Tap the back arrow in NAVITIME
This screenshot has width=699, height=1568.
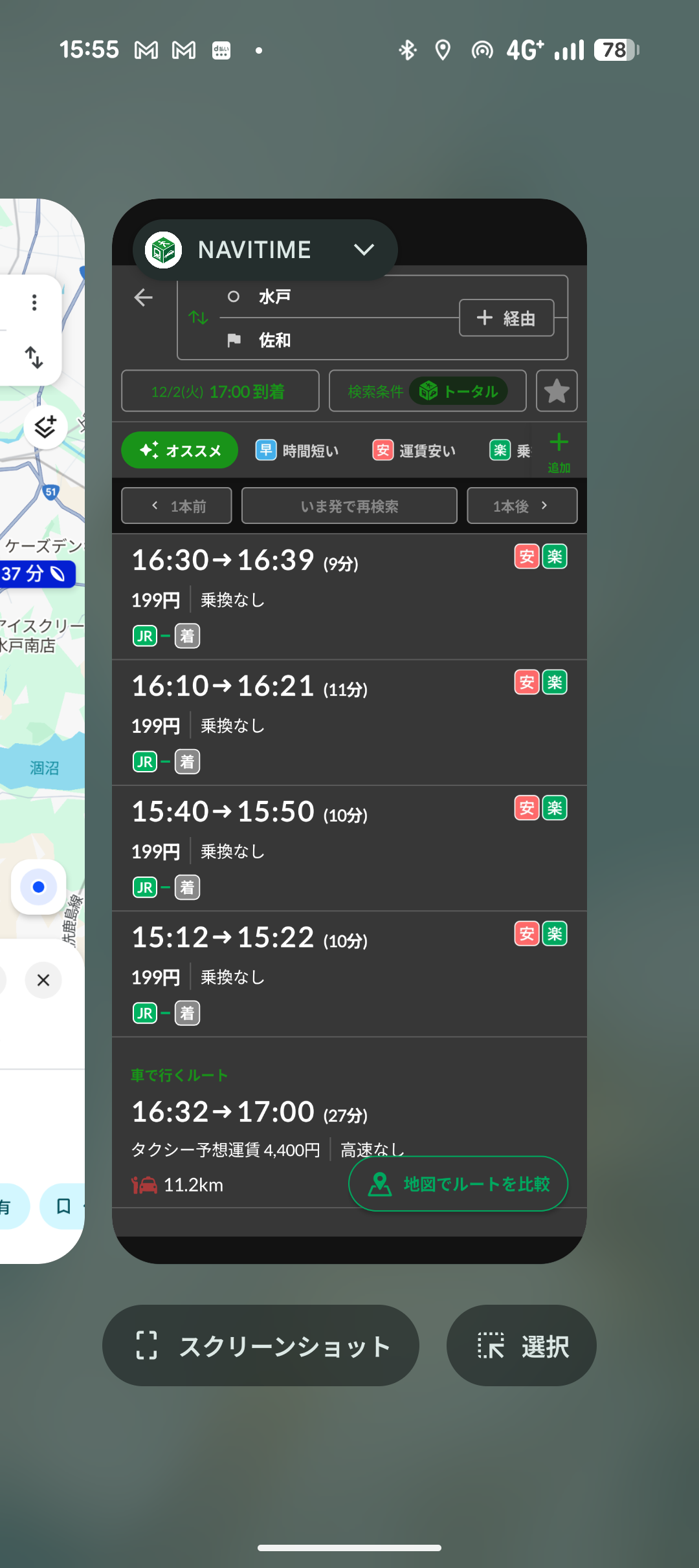[144, 298]
